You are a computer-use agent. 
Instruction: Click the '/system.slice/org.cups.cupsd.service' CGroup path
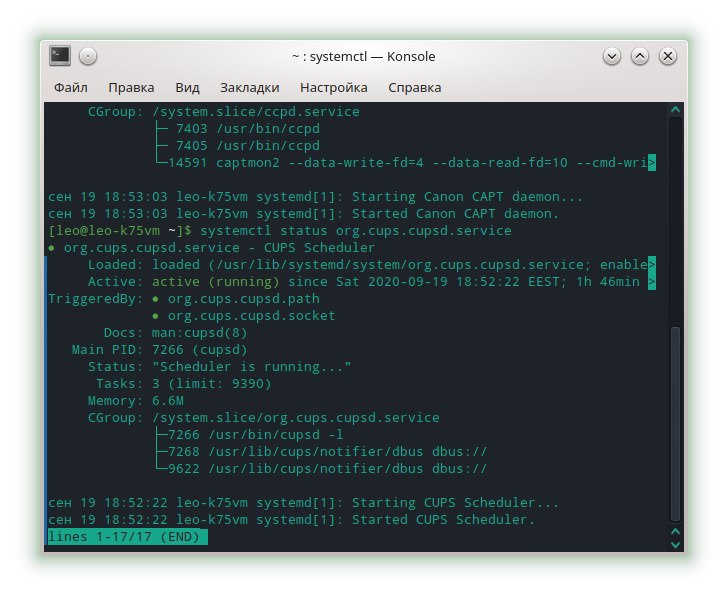[x=295, y=417]
